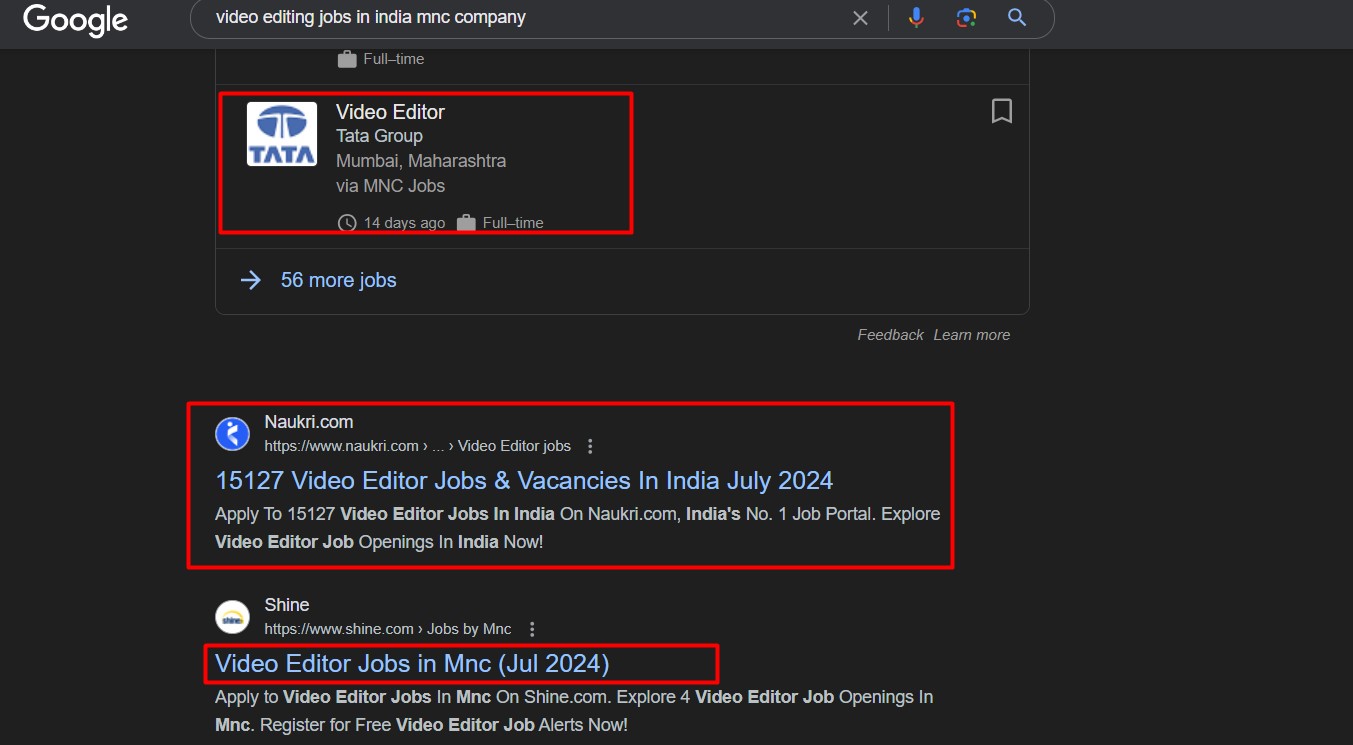This screenshot has height=745, width=1353.
Task: Open 15127 Video Editor Jobs & Vacancies result
Action: [524, 481]
